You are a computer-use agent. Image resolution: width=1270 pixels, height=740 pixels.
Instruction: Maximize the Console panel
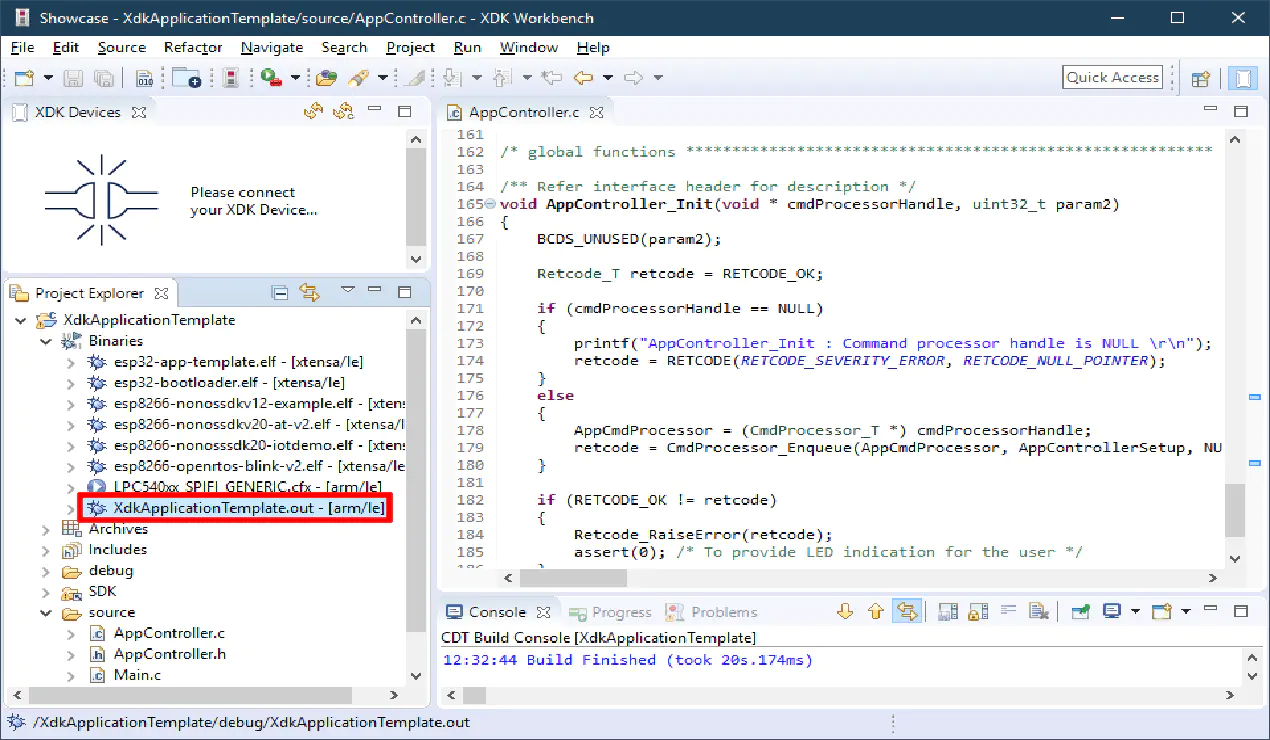point(1241,611)
